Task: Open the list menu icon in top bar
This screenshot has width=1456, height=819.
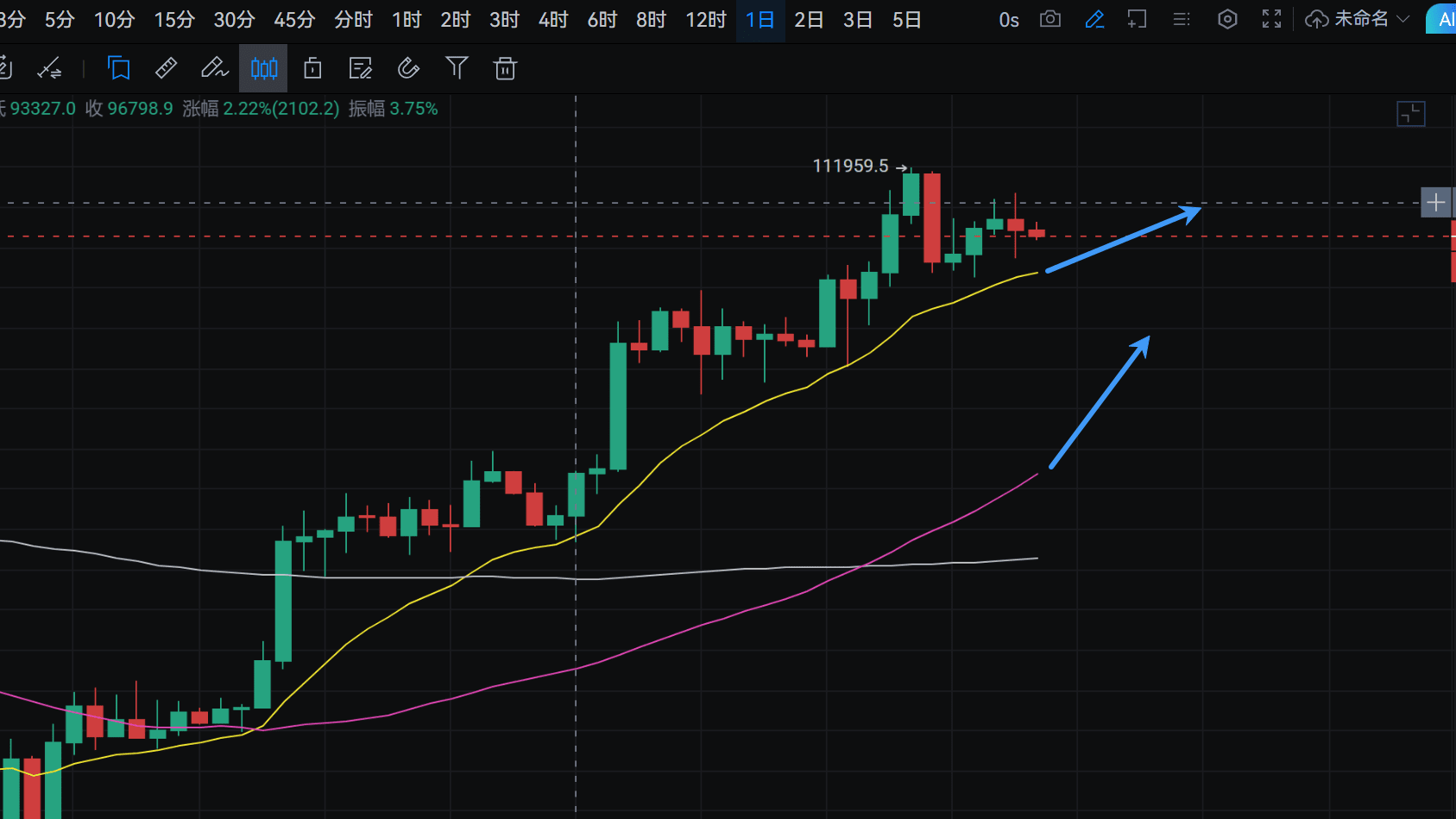Action: 1182,19
